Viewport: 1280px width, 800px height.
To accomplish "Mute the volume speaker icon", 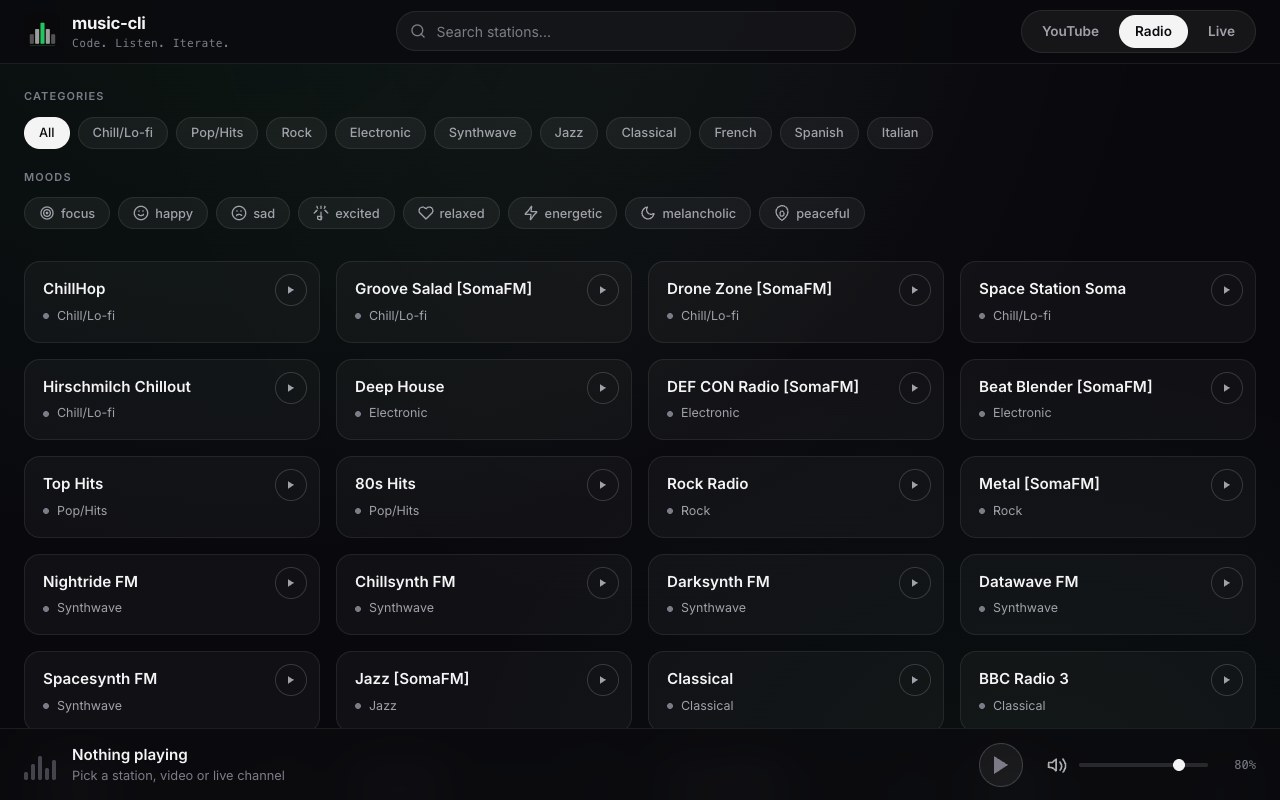I will click(x=1057, y=765).
